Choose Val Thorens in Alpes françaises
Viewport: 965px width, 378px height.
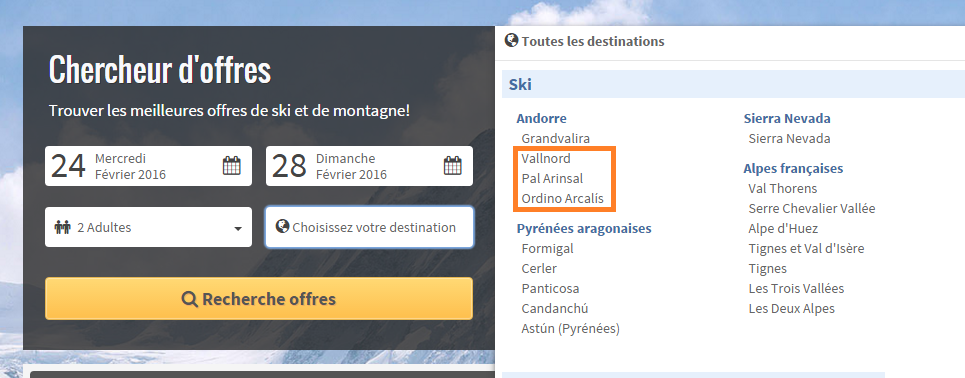[783, 188]
